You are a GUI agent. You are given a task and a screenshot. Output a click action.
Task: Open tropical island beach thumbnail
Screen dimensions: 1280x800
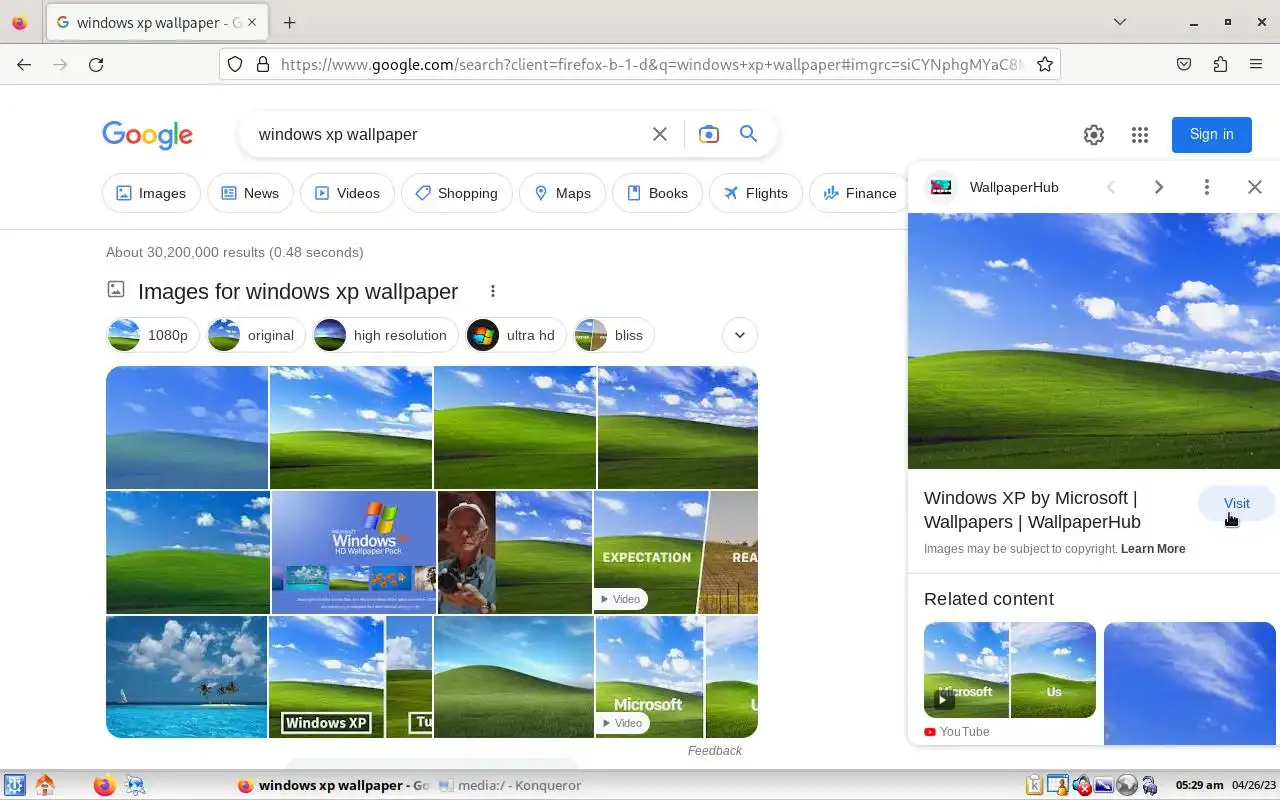186,677
